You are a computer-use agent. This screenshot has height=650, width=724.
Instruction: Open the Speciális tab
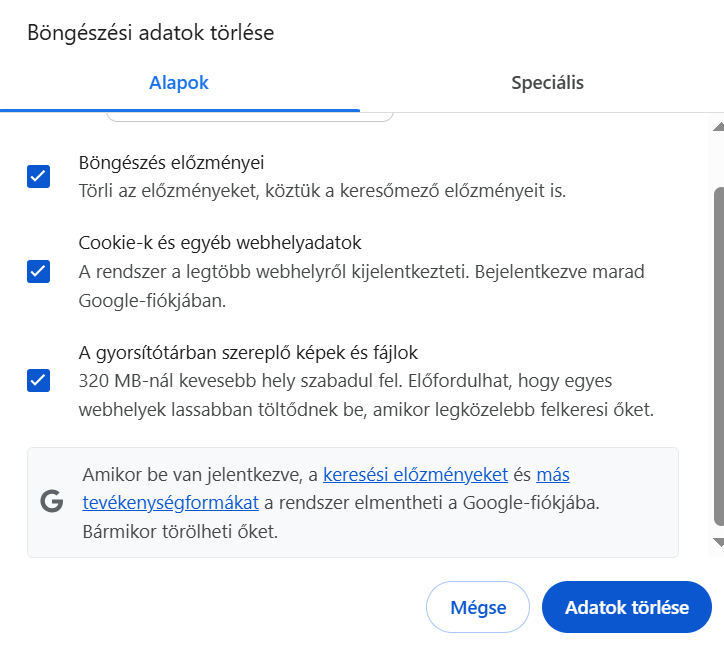pos(547,83)
